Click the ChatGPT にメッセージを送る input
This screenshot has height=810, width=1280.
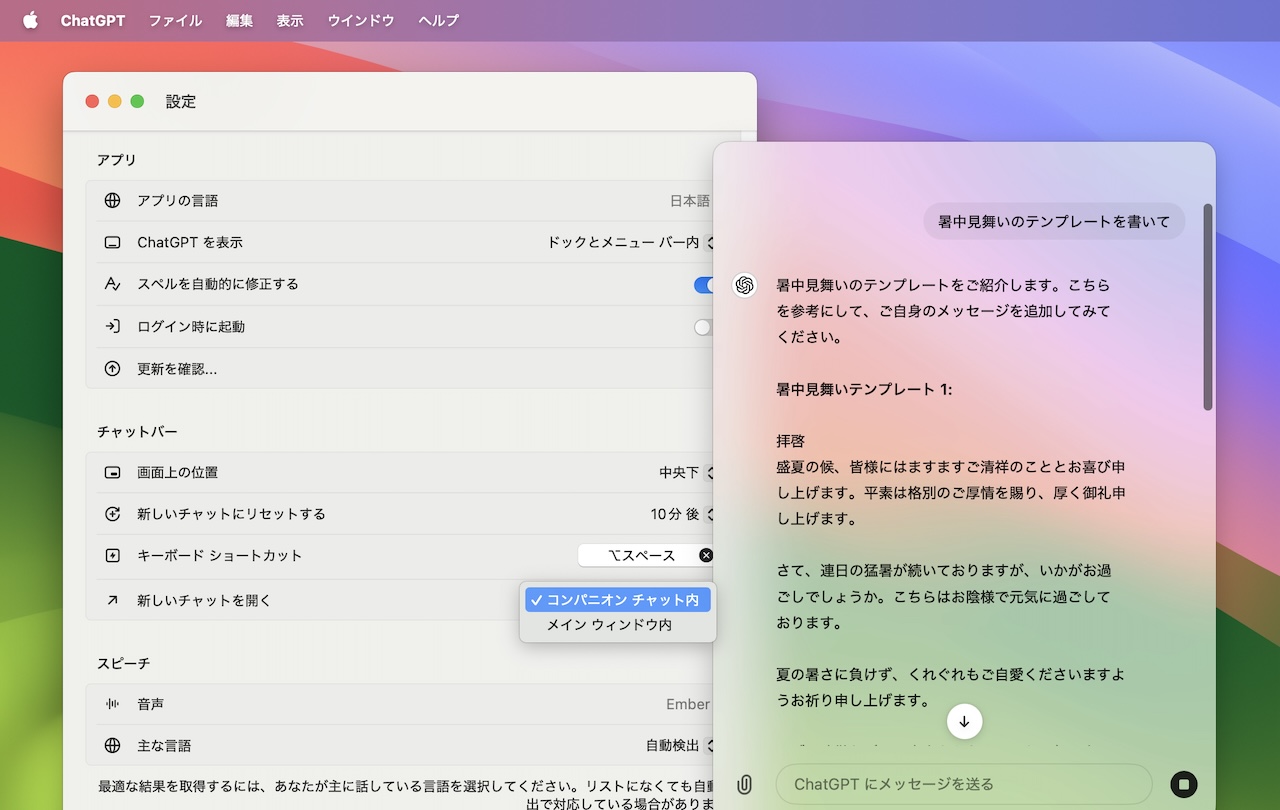[964, 784]
